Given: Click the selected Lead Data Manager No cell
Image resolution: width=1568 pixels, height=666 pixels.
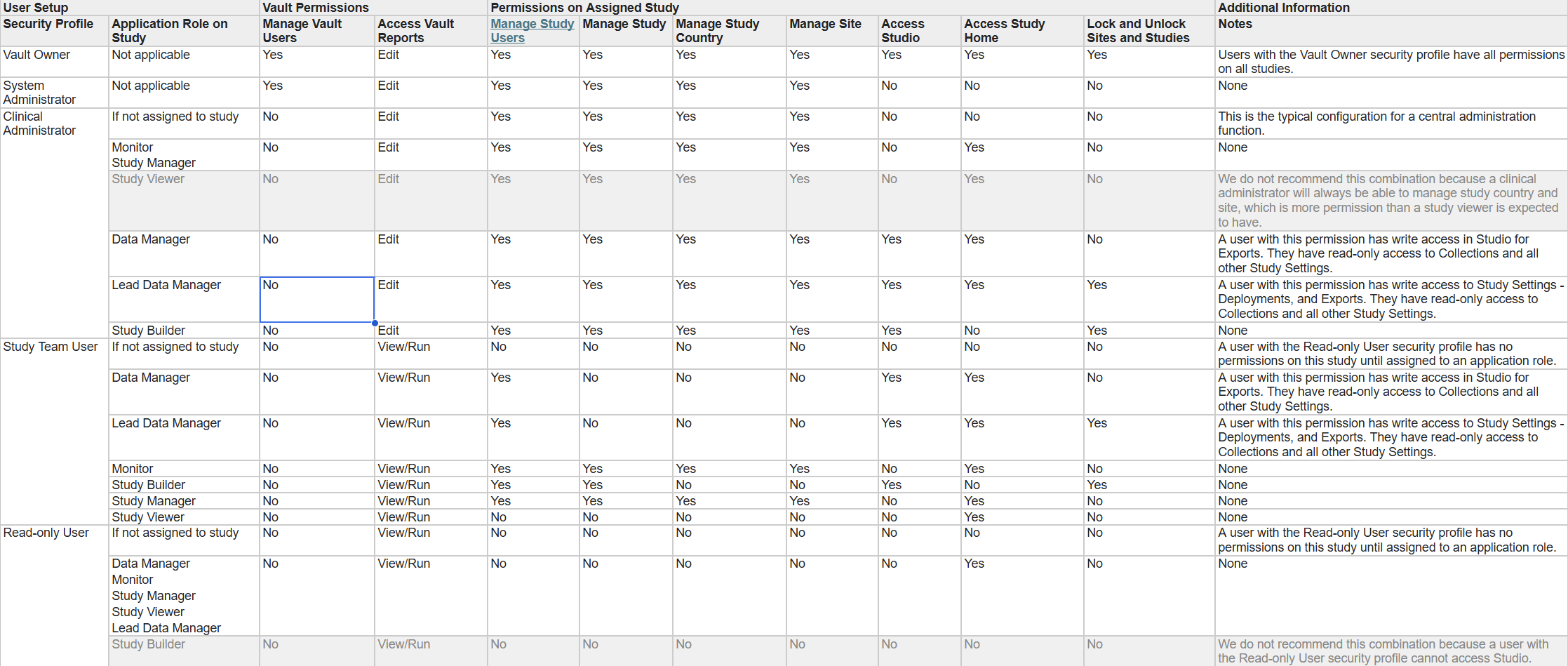Looking at the screenshot, I should coord(316,300).
